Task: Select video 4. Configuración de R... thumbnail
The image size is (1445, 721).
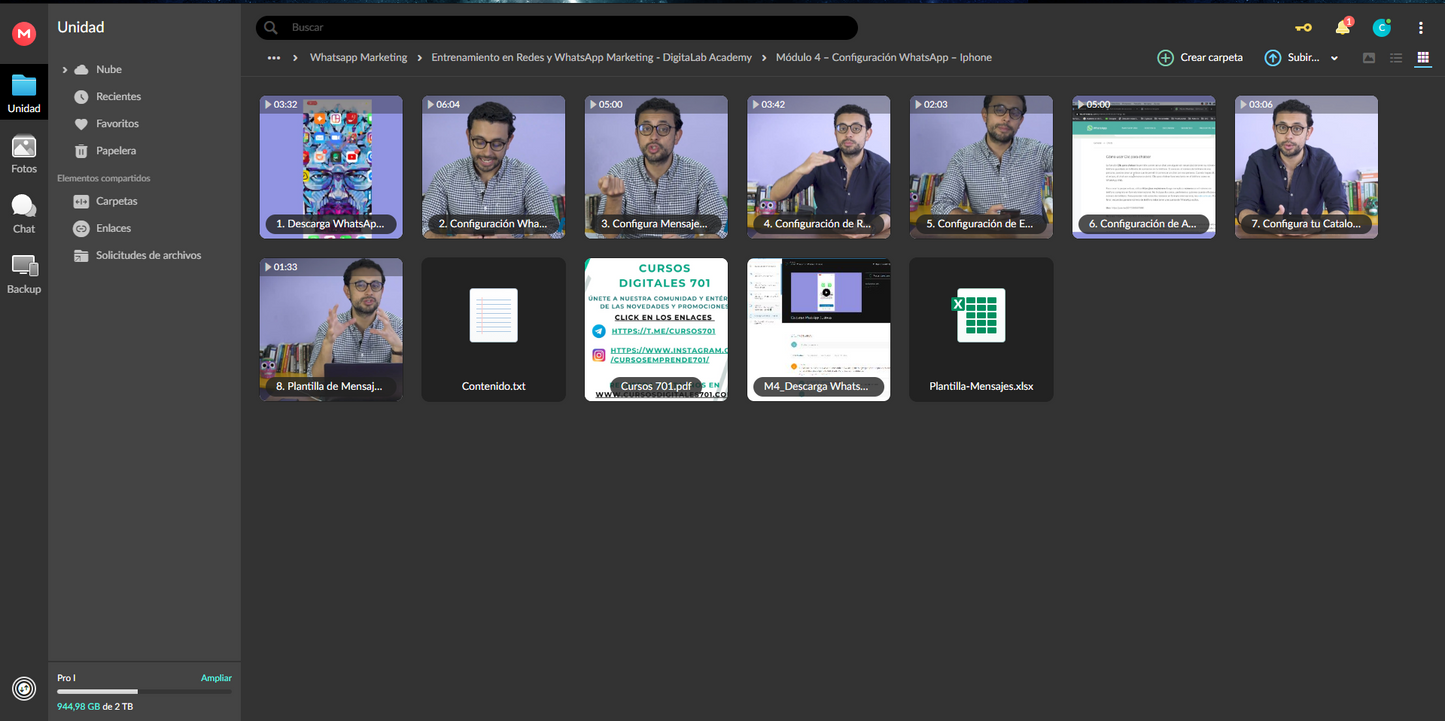Action: (x=819, y=167)
